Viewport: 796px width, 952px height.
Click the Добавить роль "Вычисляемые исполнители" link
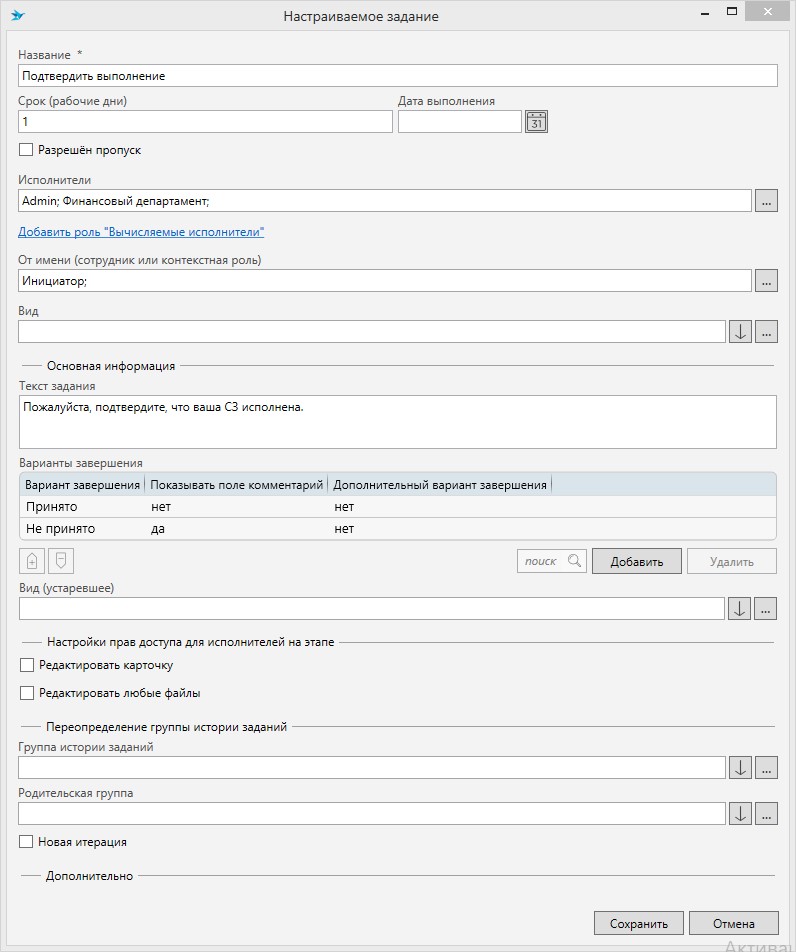click(x=141, y=232)
